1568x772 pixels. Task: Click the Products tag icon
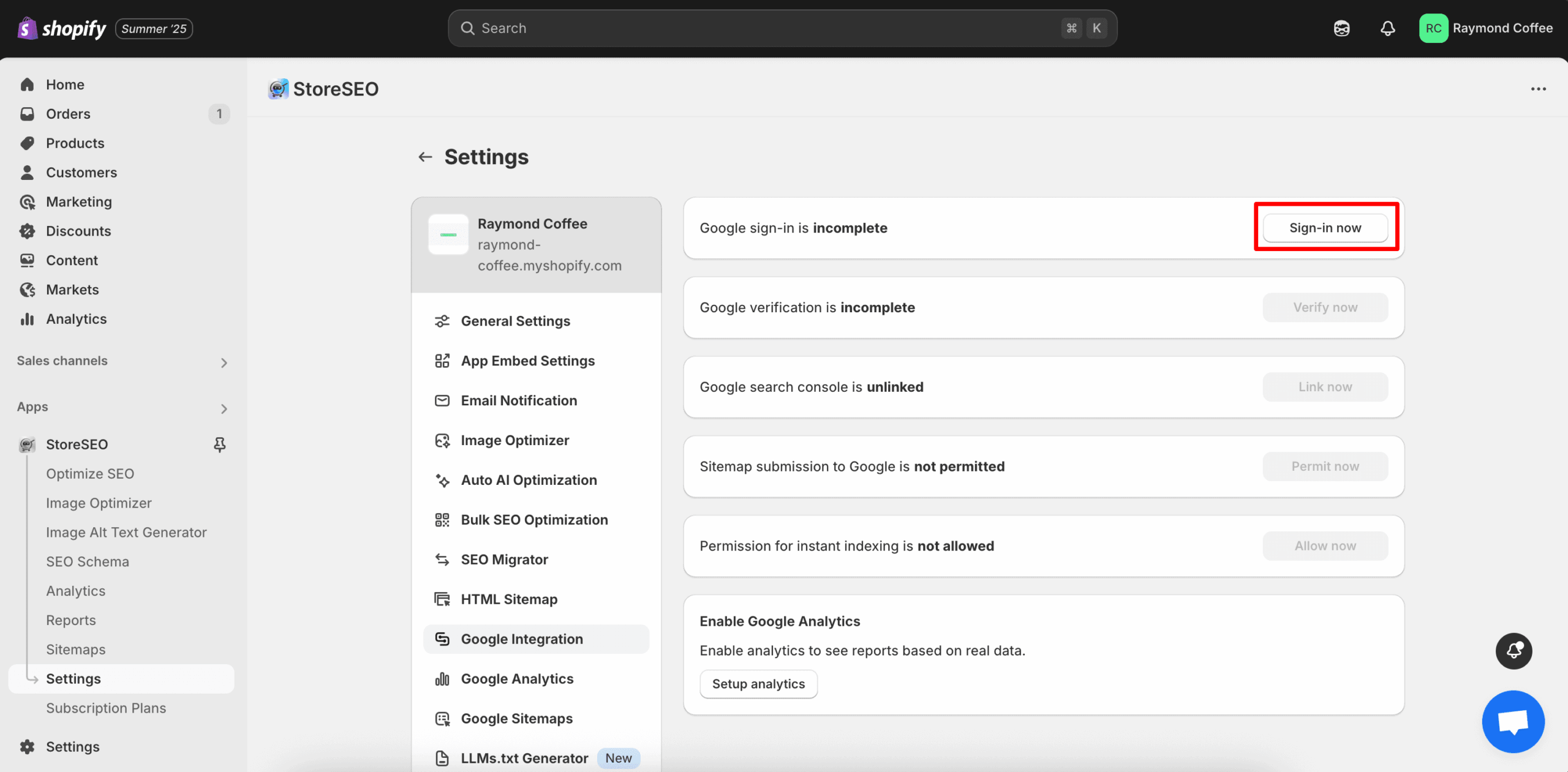pos(27,143)
